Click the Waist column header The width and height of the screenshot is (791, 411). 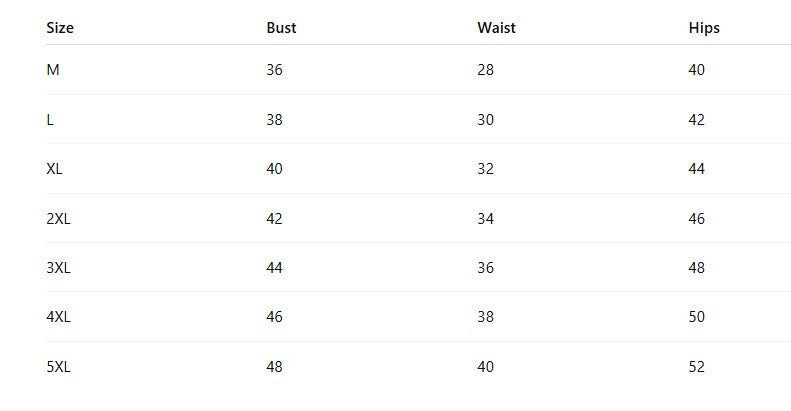click(x=496, y=28)
